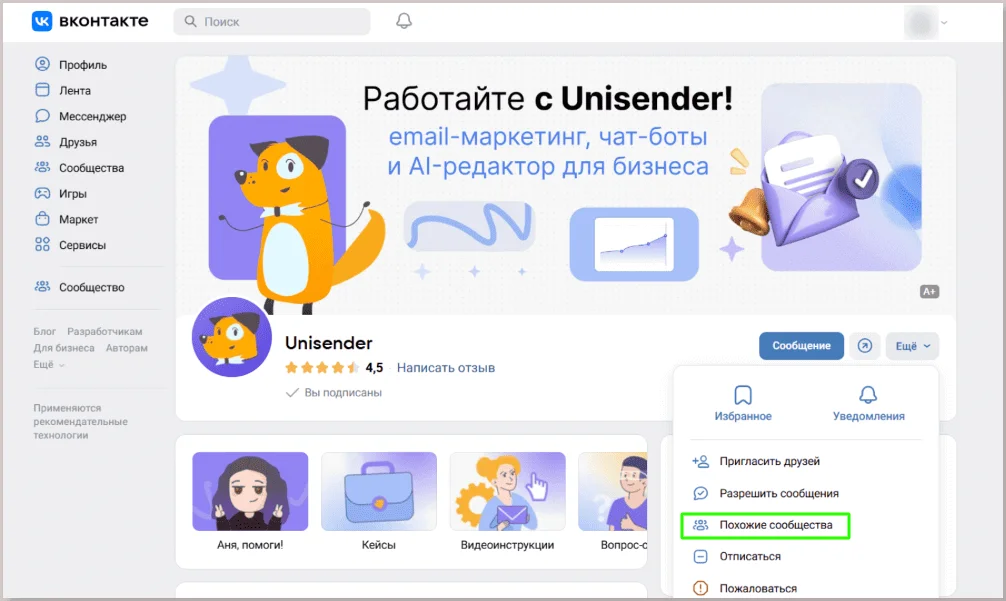Click the Unisender cover banner

(565, 185)
